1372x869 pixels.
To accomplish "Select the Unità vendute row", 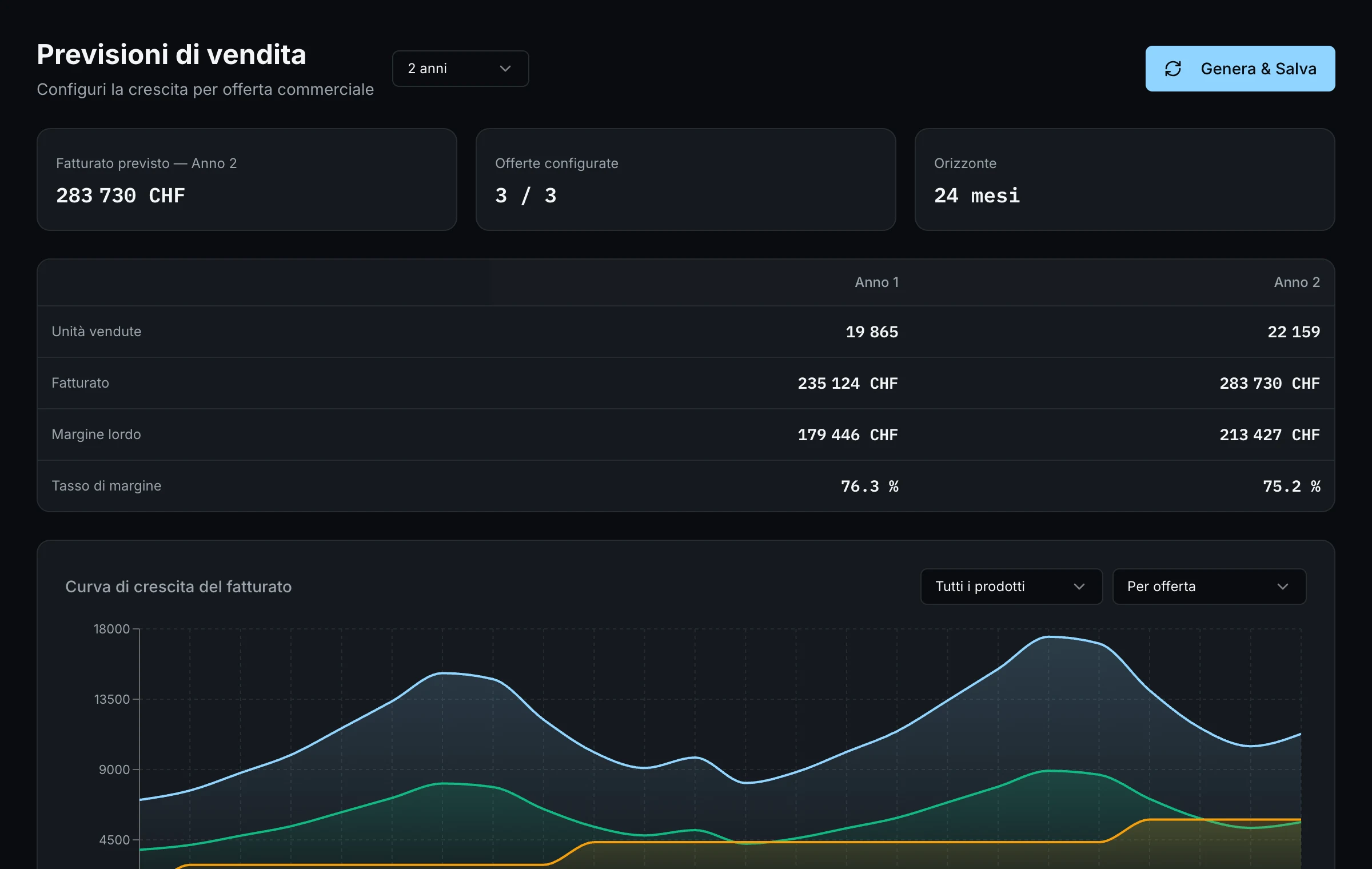I will click(686, 332).
